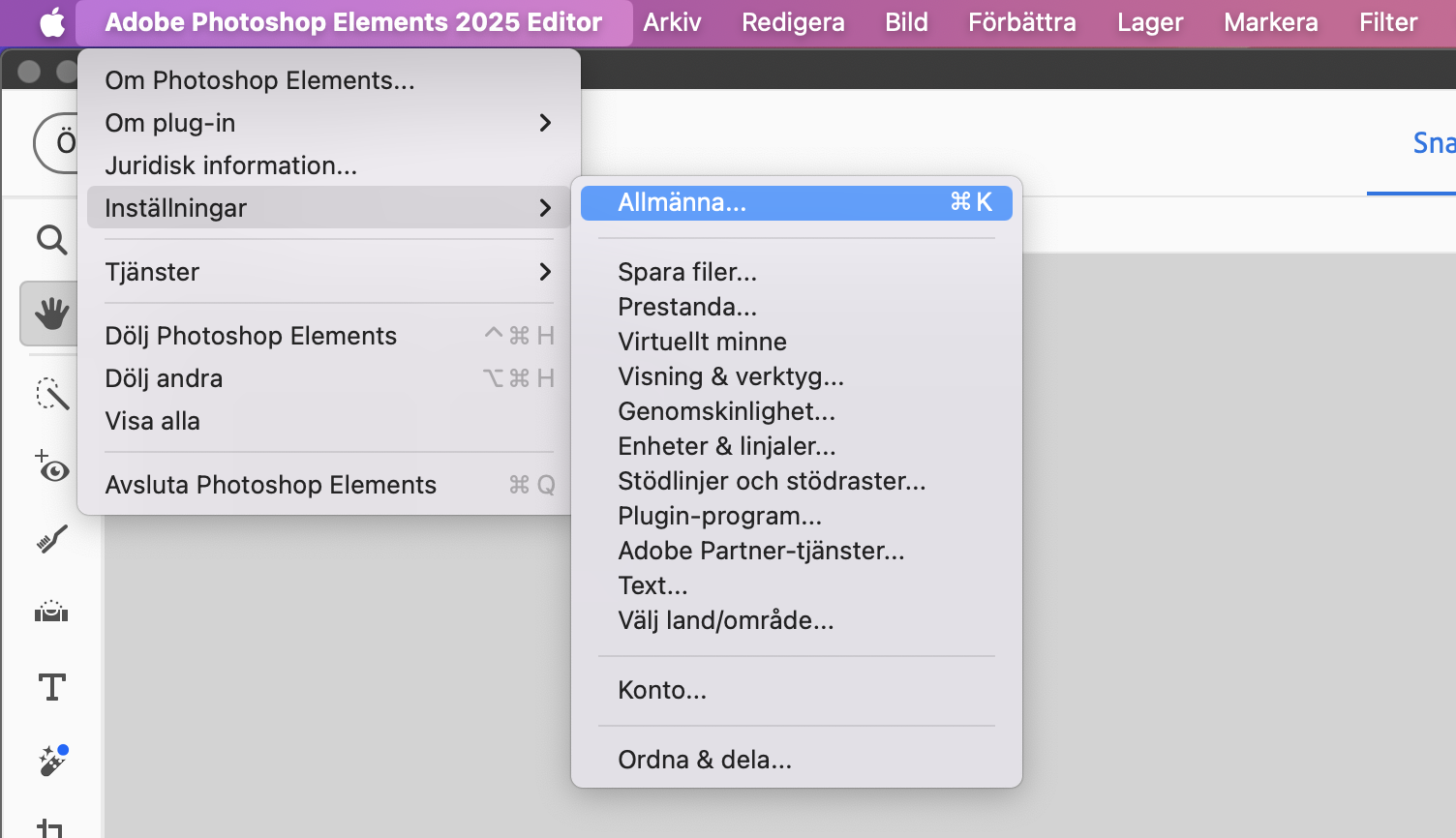Viewport: 1456px width, 838px height.
Task: Open Plugin-program... preferences
Action: (796, 516)
